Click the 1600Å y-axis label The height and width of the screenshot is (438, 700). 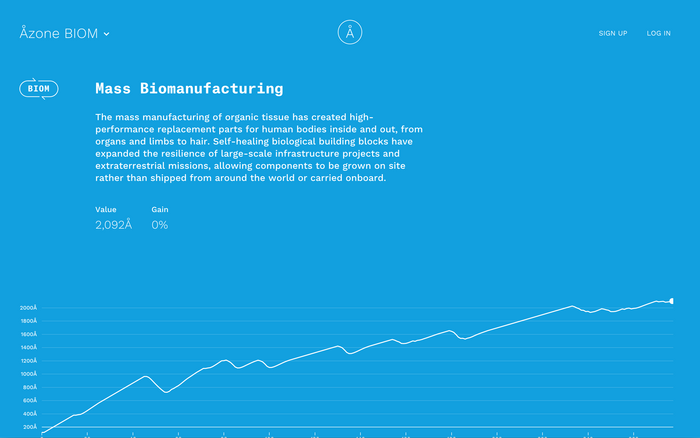click(29, 334)
